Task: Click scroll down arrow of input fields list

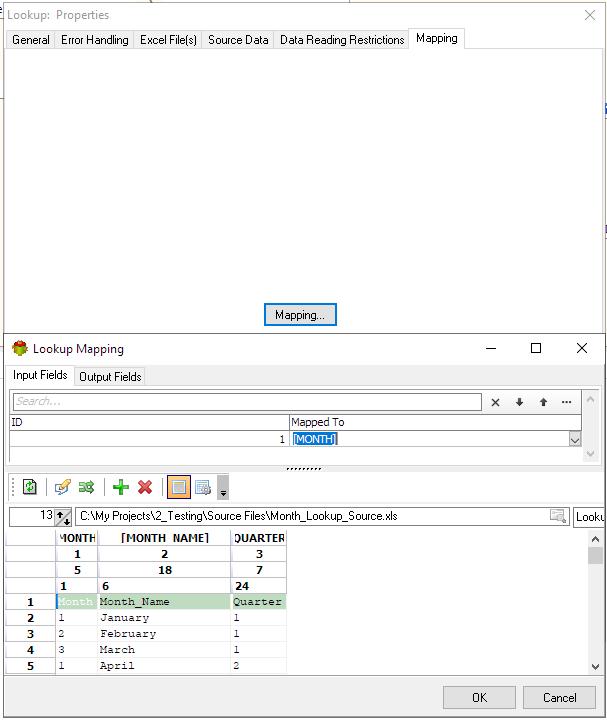Action: 590,454
